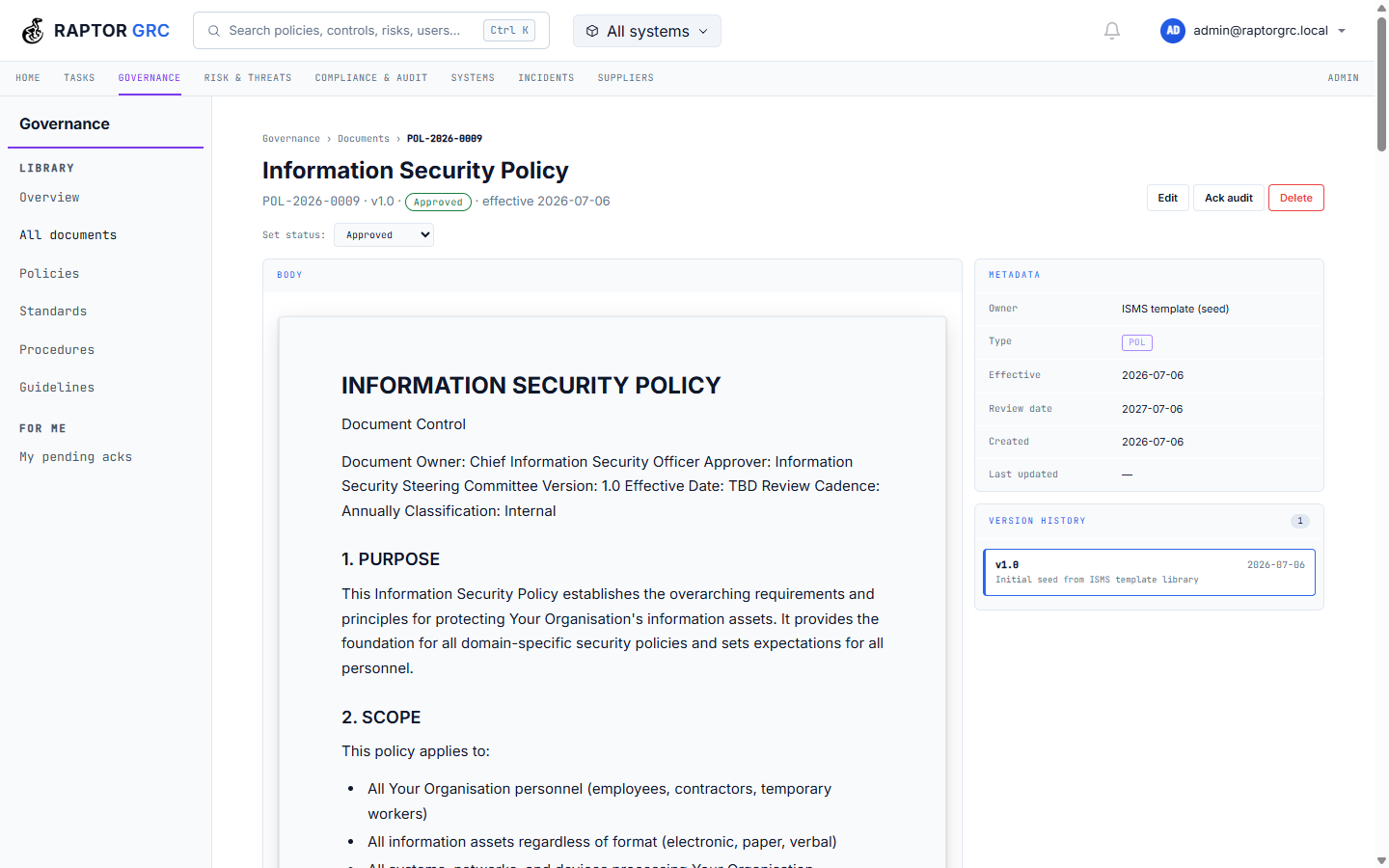
Task: Click the Edit button
Action: point(1168,198)
